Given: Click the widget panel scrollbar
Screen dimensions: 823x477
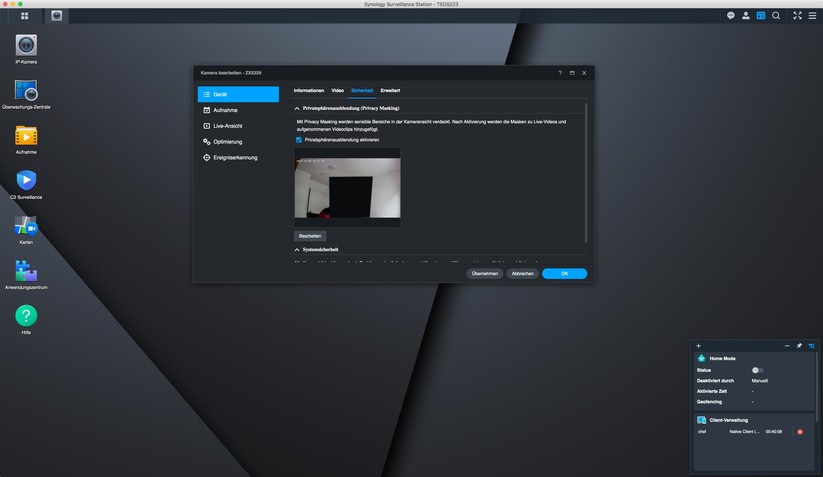Looking at the screenshot, I should [x=816, y=387].
